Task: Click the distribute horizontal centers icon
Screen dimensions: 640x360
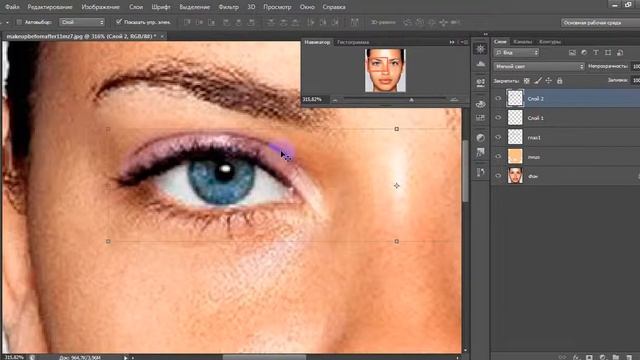Action: (x=323, y=22)
